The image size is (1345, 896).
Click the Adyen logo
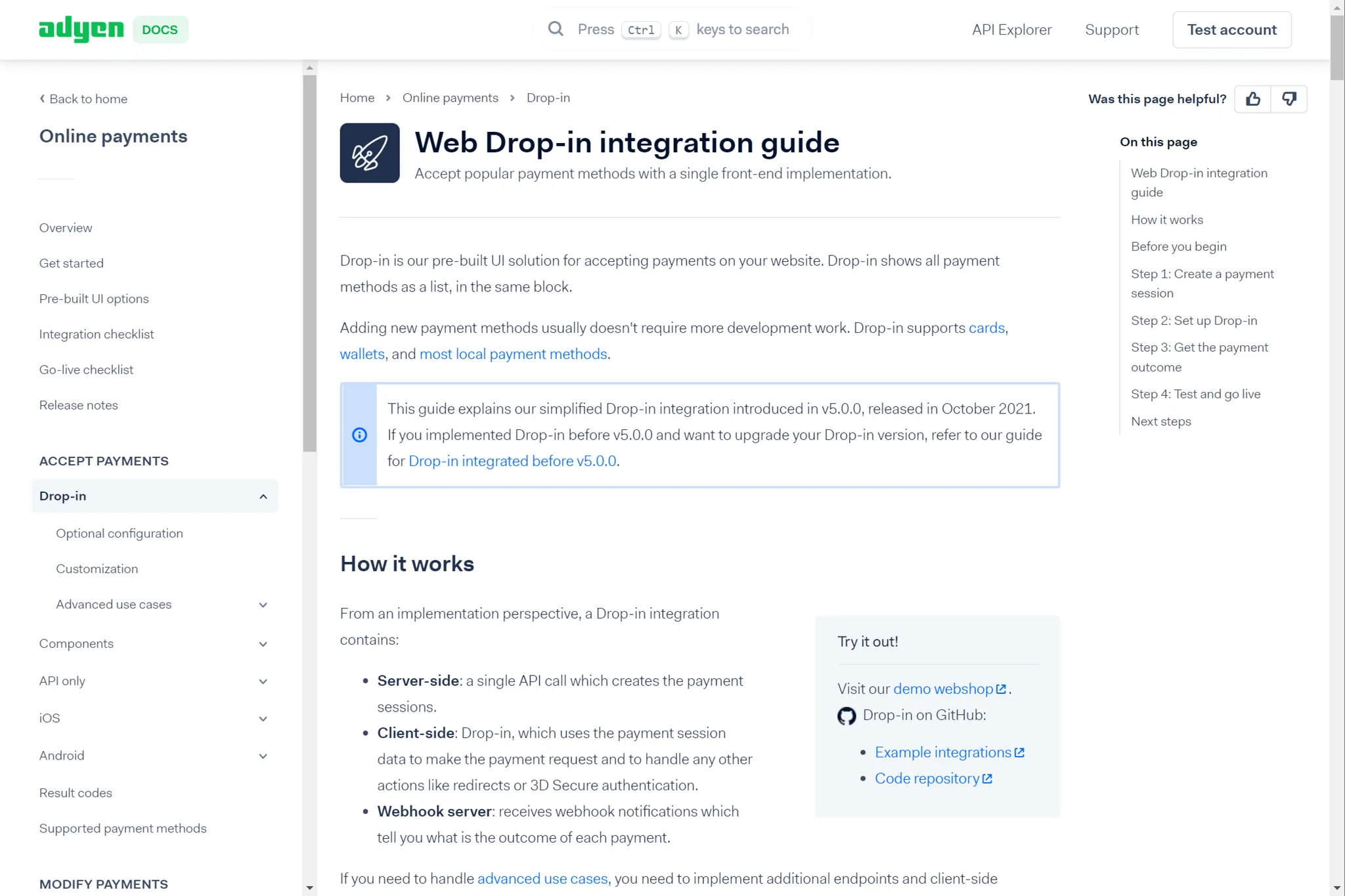pos(81,30)
